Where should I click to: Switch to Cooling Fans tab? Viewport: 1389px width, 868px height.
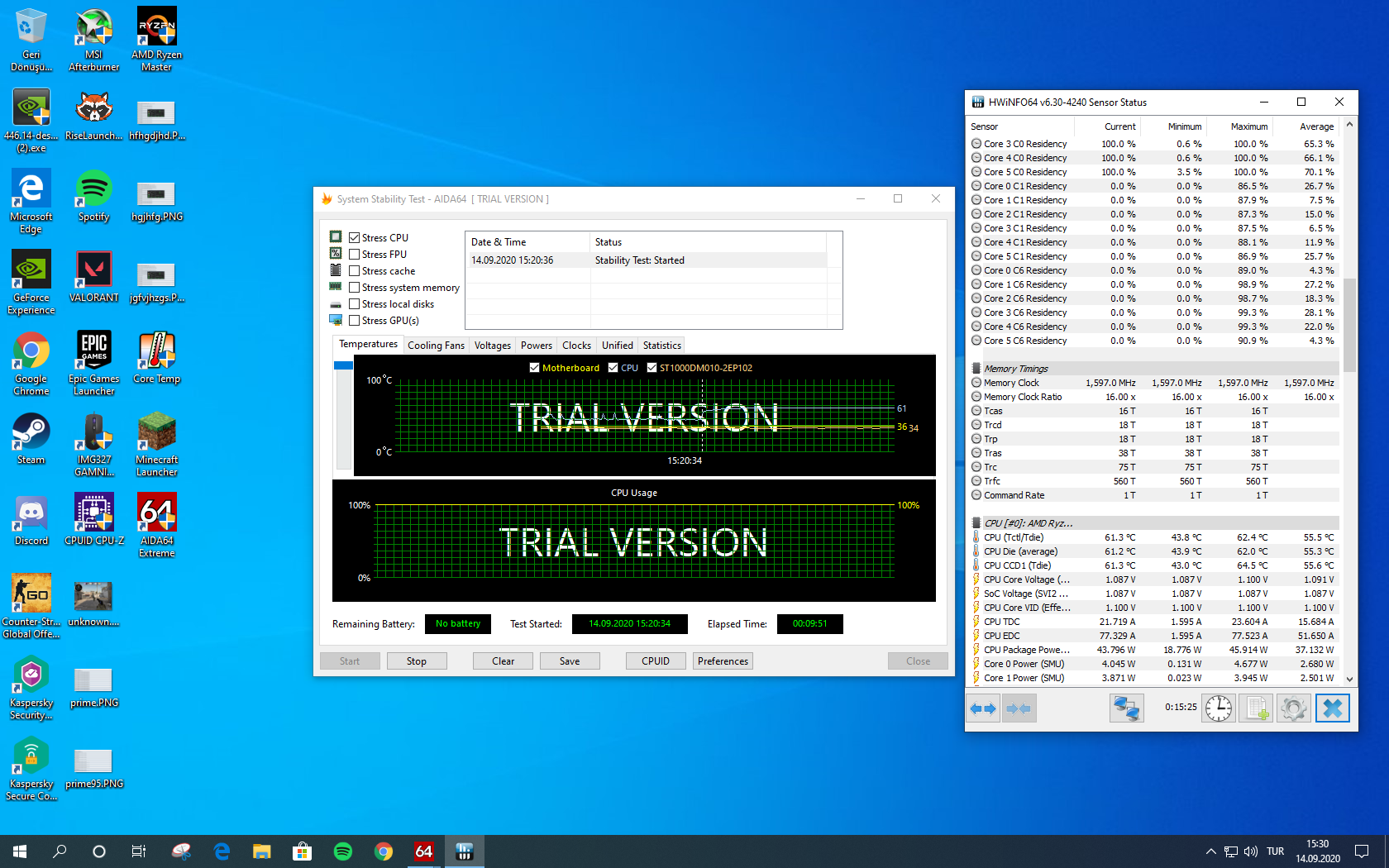pyautogui.click(x=436, y=346)
